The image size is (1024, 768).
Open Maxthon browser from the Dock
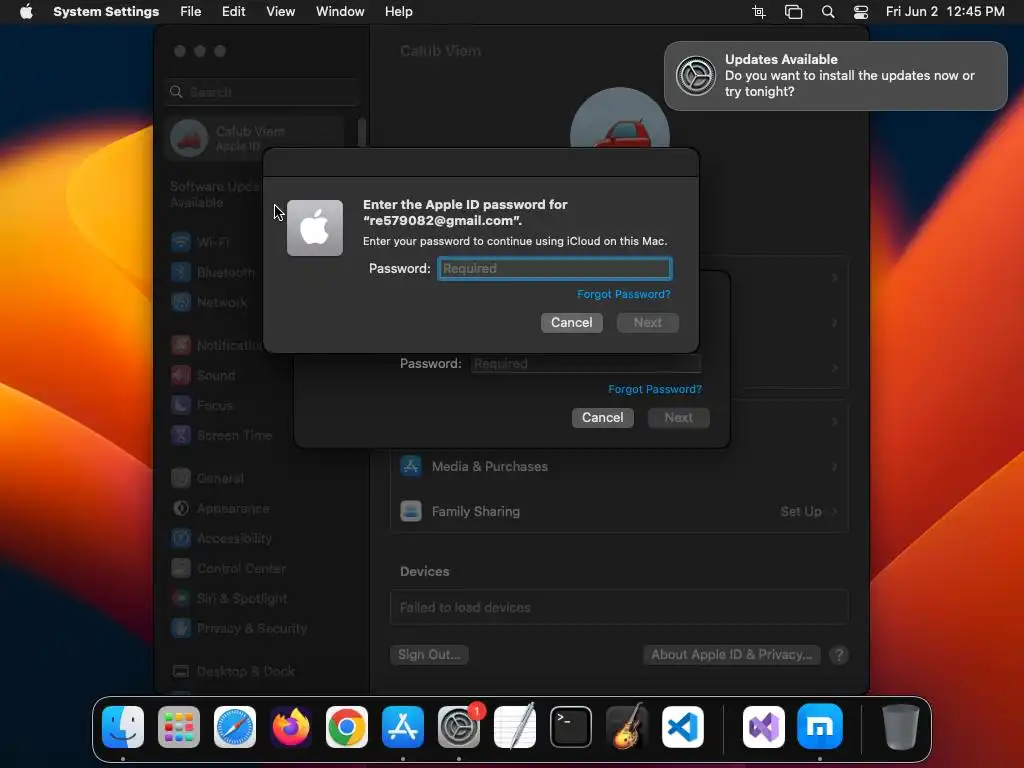coord(820,727)
